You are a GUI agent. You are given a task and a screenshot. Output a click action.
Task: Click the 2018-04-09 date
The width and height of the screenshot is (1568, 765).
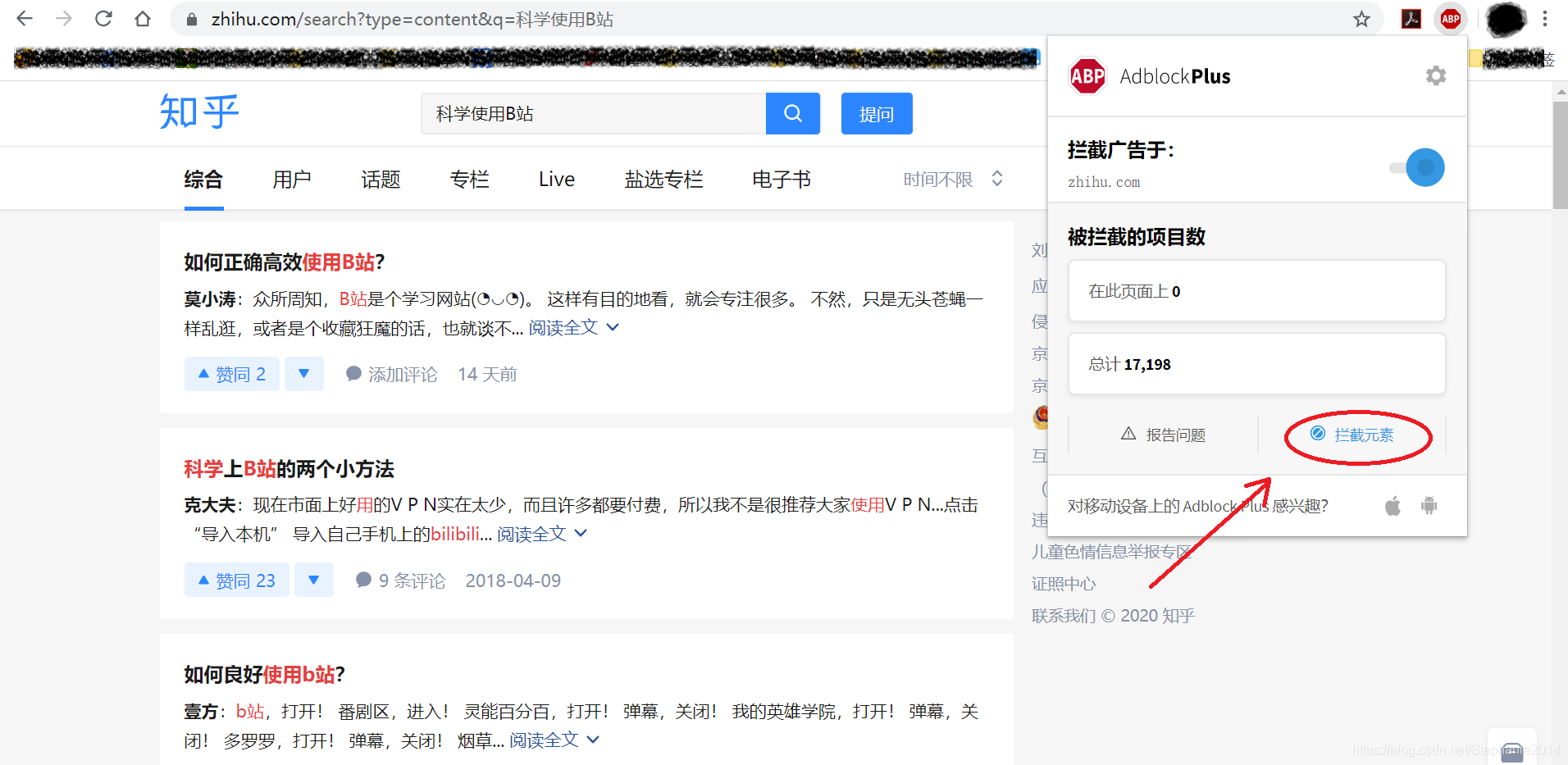(513, 581)
